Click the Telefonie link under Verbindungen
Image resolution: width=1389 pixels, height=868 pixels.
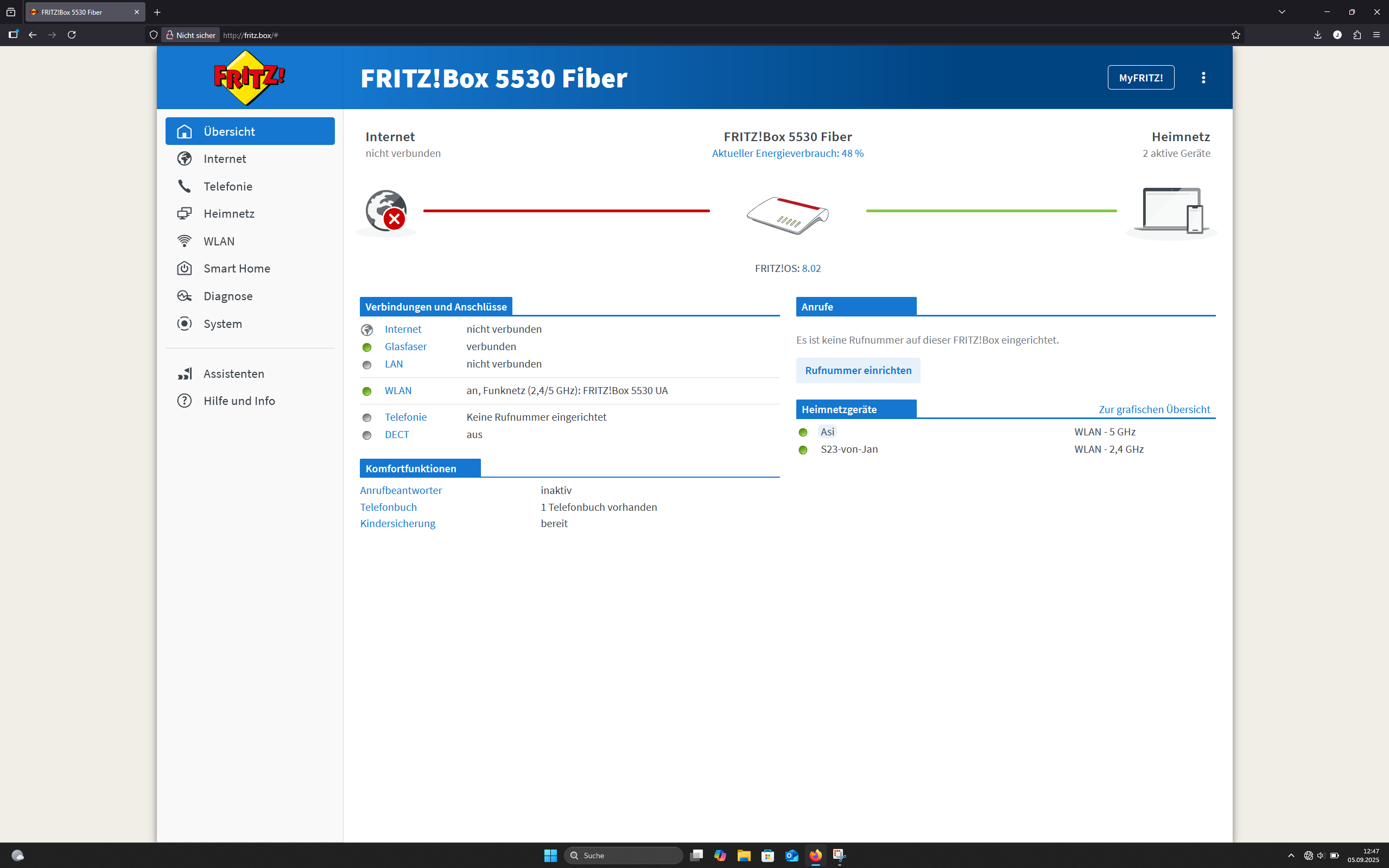pos(406,417)
